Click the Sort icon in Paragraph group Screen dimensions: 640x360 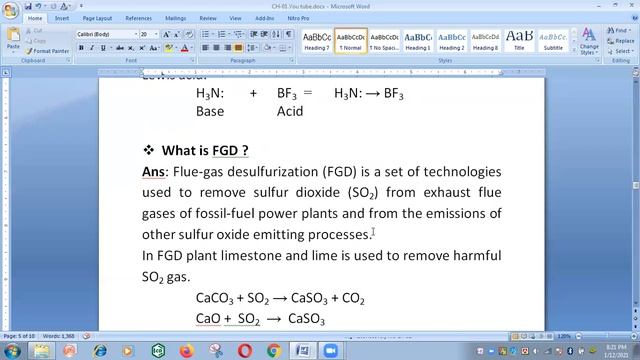276,34
